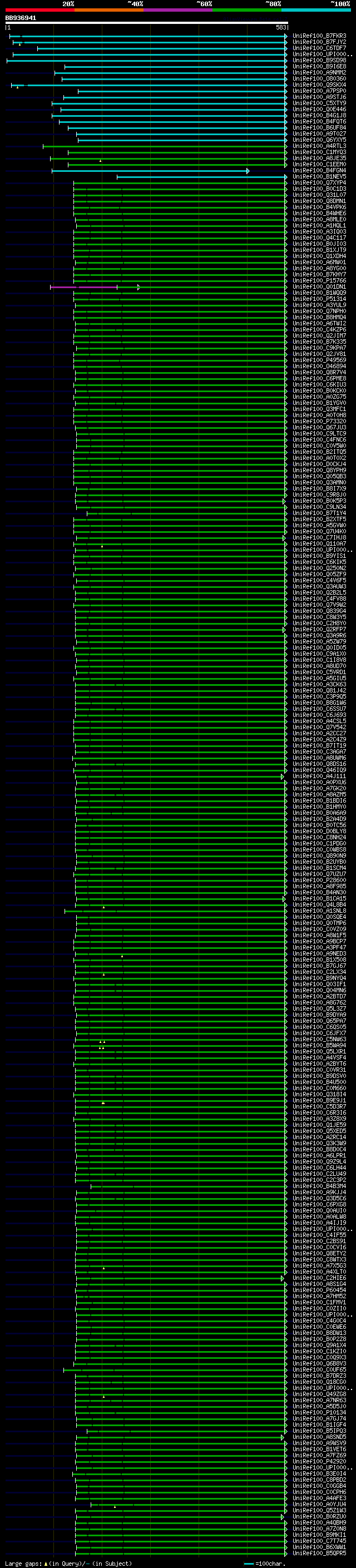Open hit UniRef100_B7FKR3
Image resolution: width=356 pixels, height=1568 pixels.
pyautogui.click(x=319, y=36)
